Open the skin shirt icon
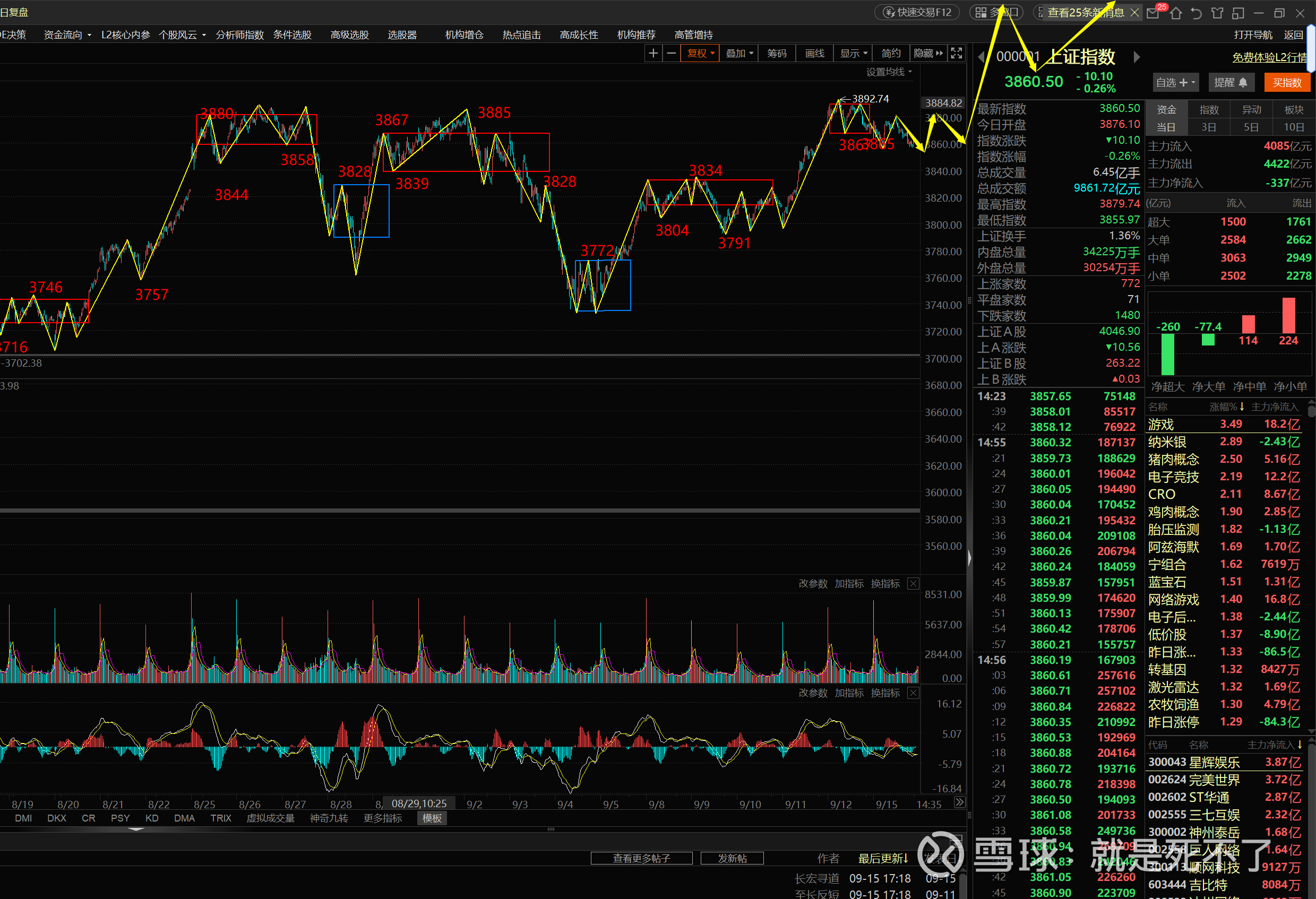The width and height of the screenshot is (1316, 899). pos(1217,12)
